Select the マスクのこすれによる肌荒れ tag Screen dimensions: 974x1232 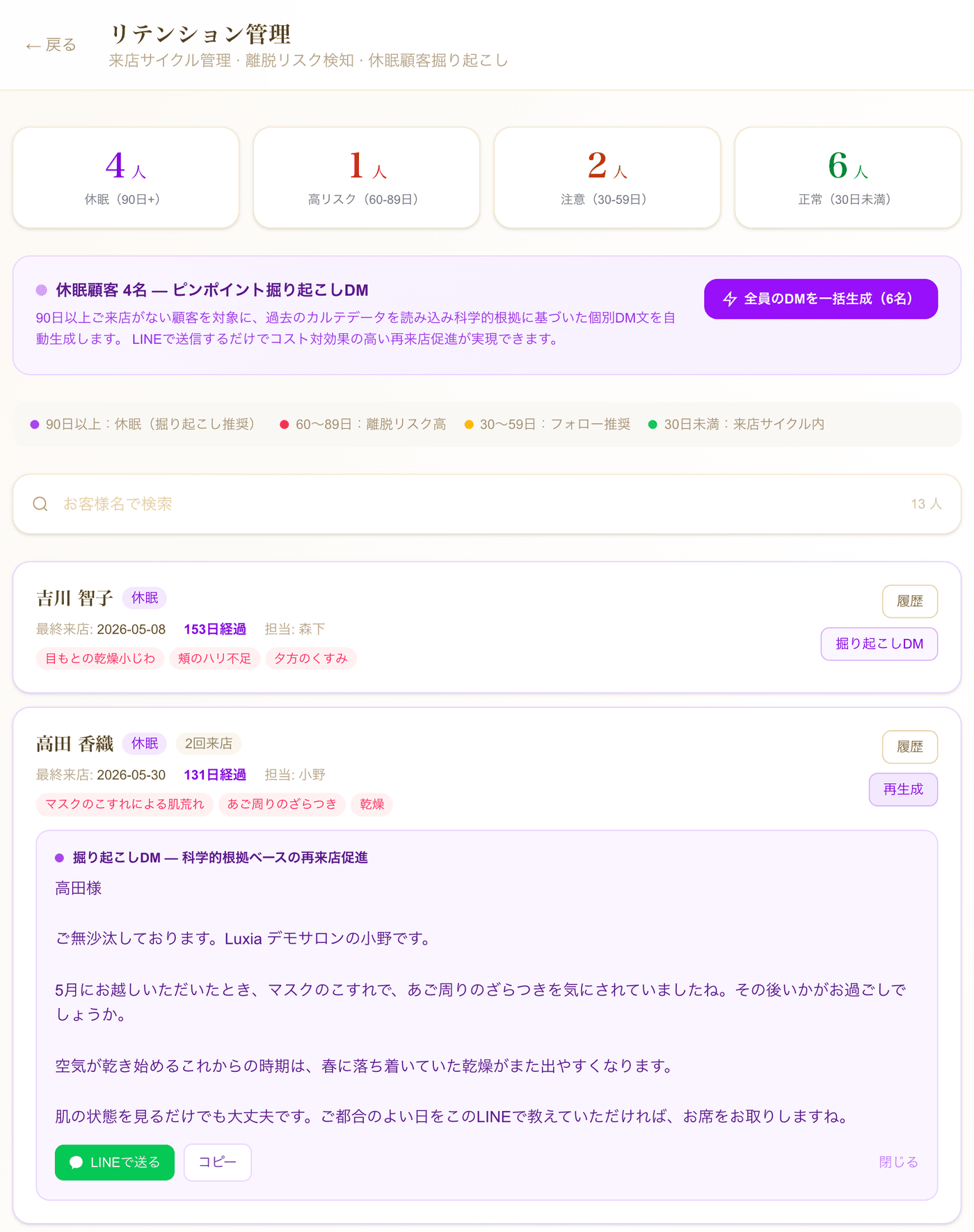[x=125, y=804]
